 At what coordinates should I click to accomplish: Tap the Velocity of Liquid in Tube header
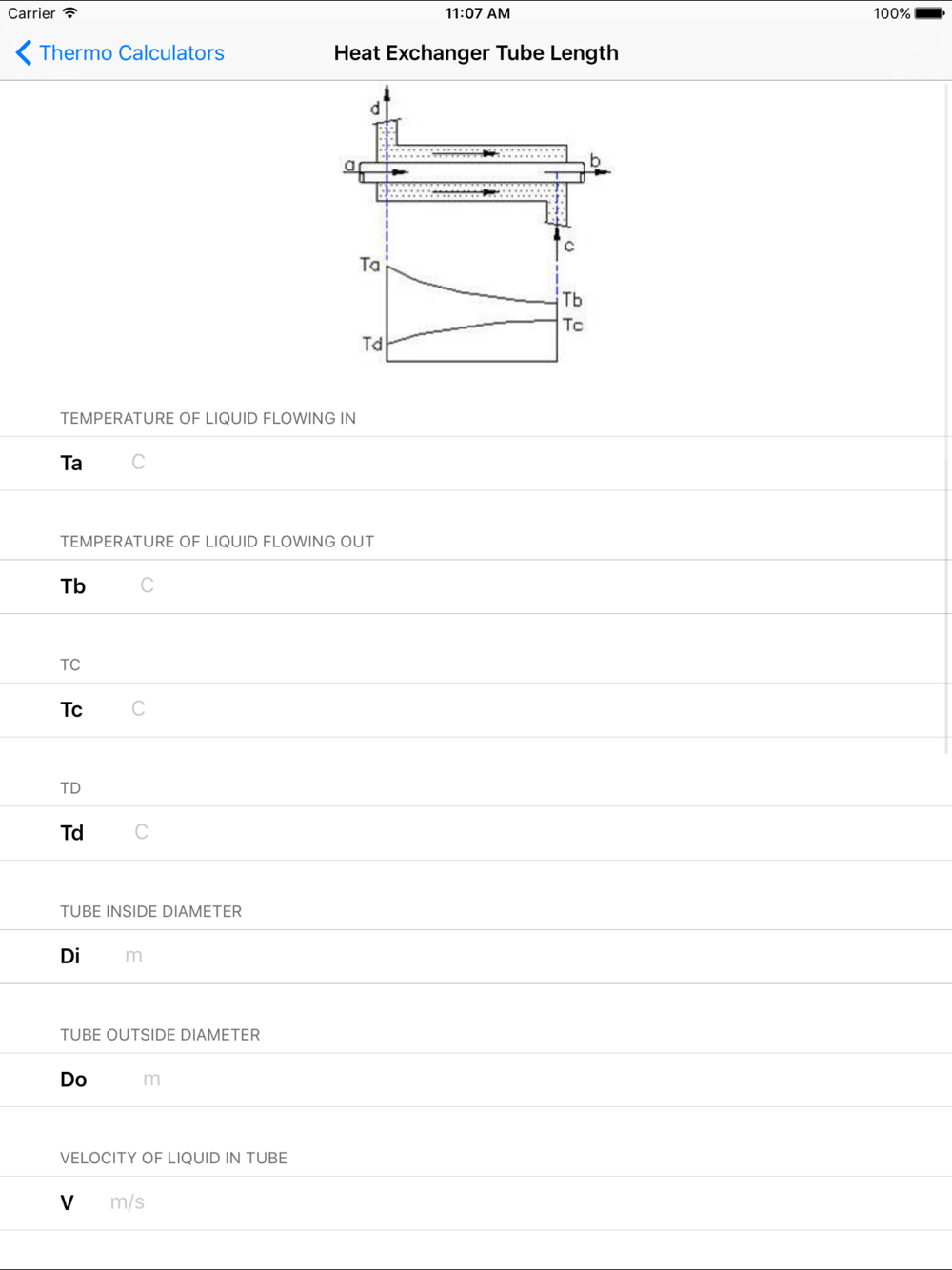point(173,1158)
